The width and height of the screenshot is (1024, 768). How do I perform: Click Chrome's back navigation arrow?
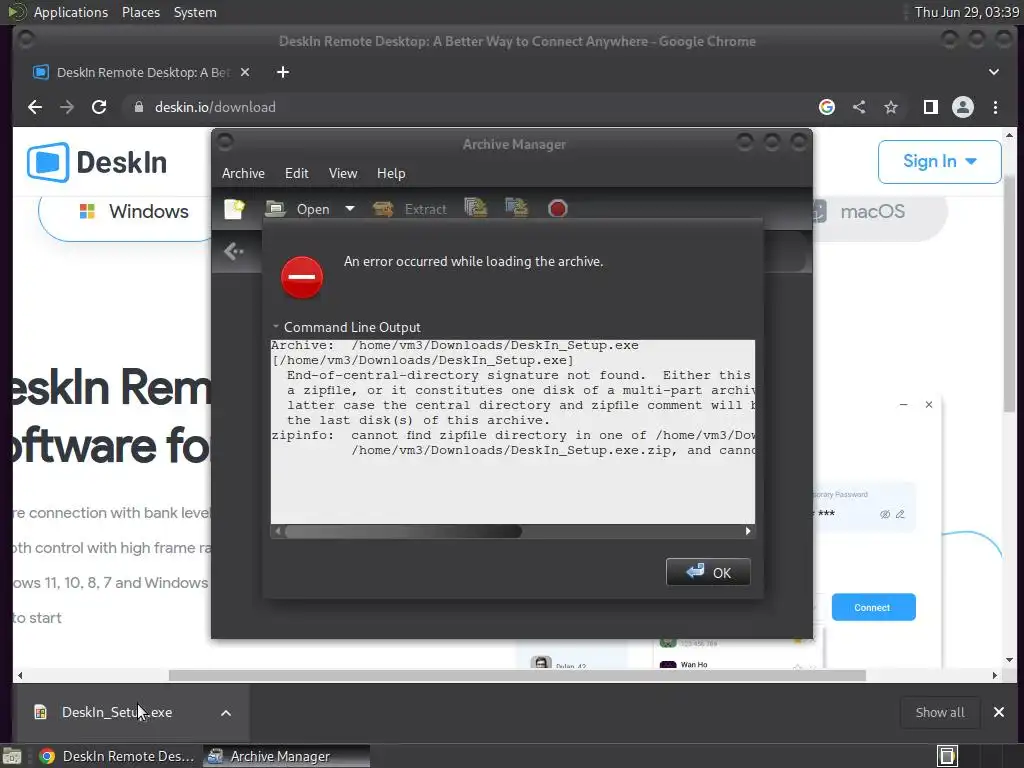click(x=35, y=107)
